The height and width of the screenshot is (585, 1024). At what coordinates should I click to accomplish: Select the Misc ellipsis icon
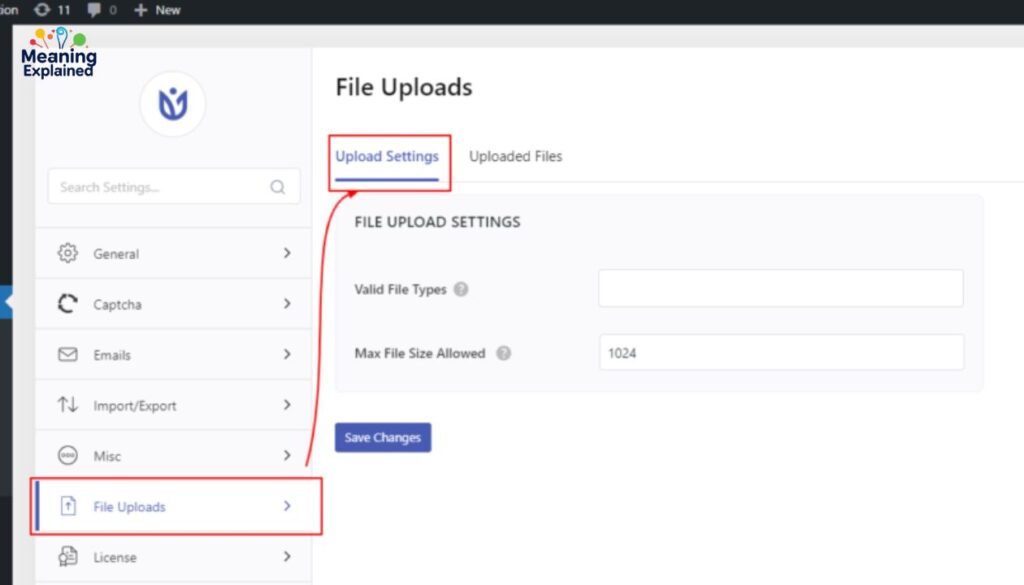(x=67, y=456)
